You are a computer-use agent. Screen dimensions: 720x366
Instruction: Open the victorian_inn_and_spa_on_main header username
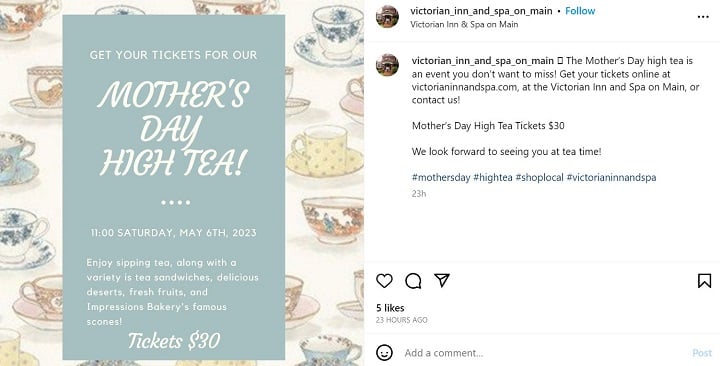click(x=481, y=11)
